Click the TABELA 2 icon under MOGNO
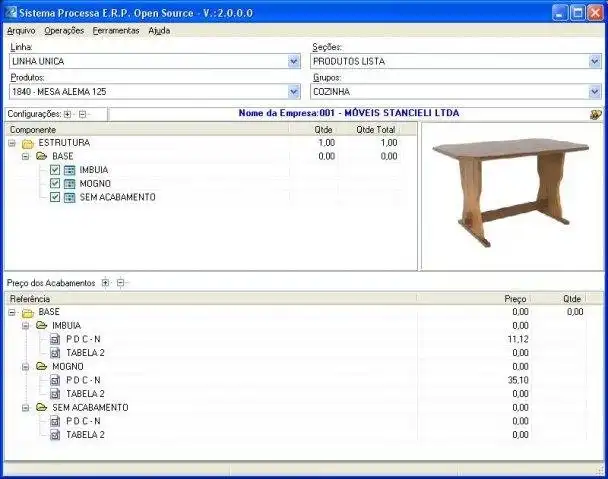Screen dimensions: 608x479 pos(55,394)
